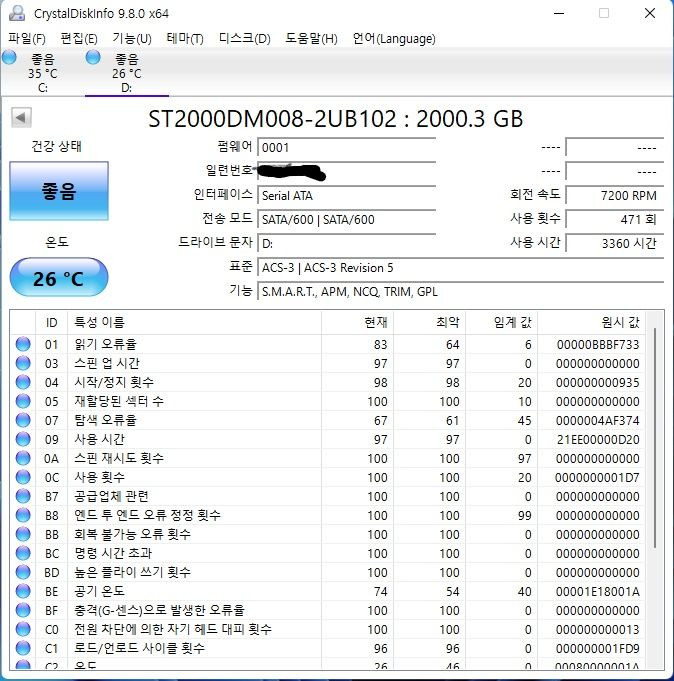The height and width of the screenshot is (681, 674).
Task: Open the 파일(F) menu
Action: [26, 39]
